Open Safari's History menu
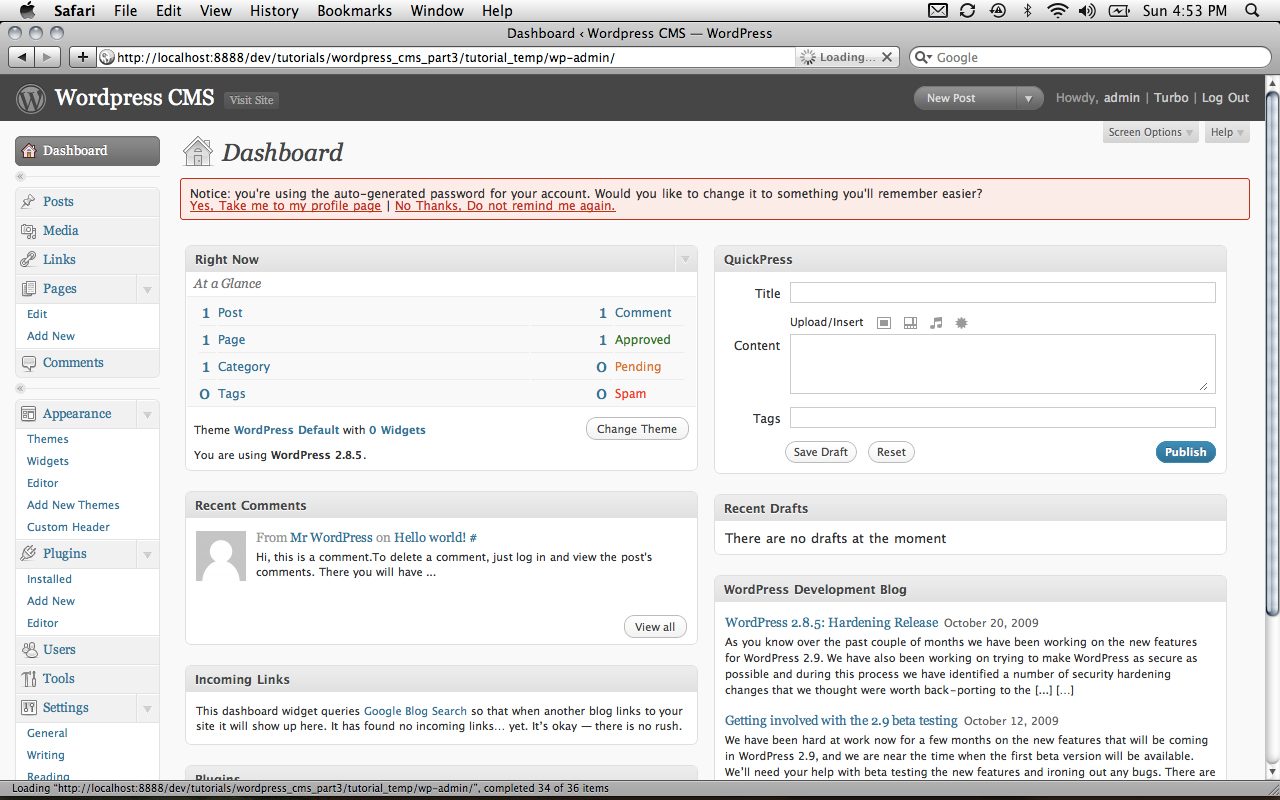The width and height of the screenshot is (1280, 800). (274, 11)
